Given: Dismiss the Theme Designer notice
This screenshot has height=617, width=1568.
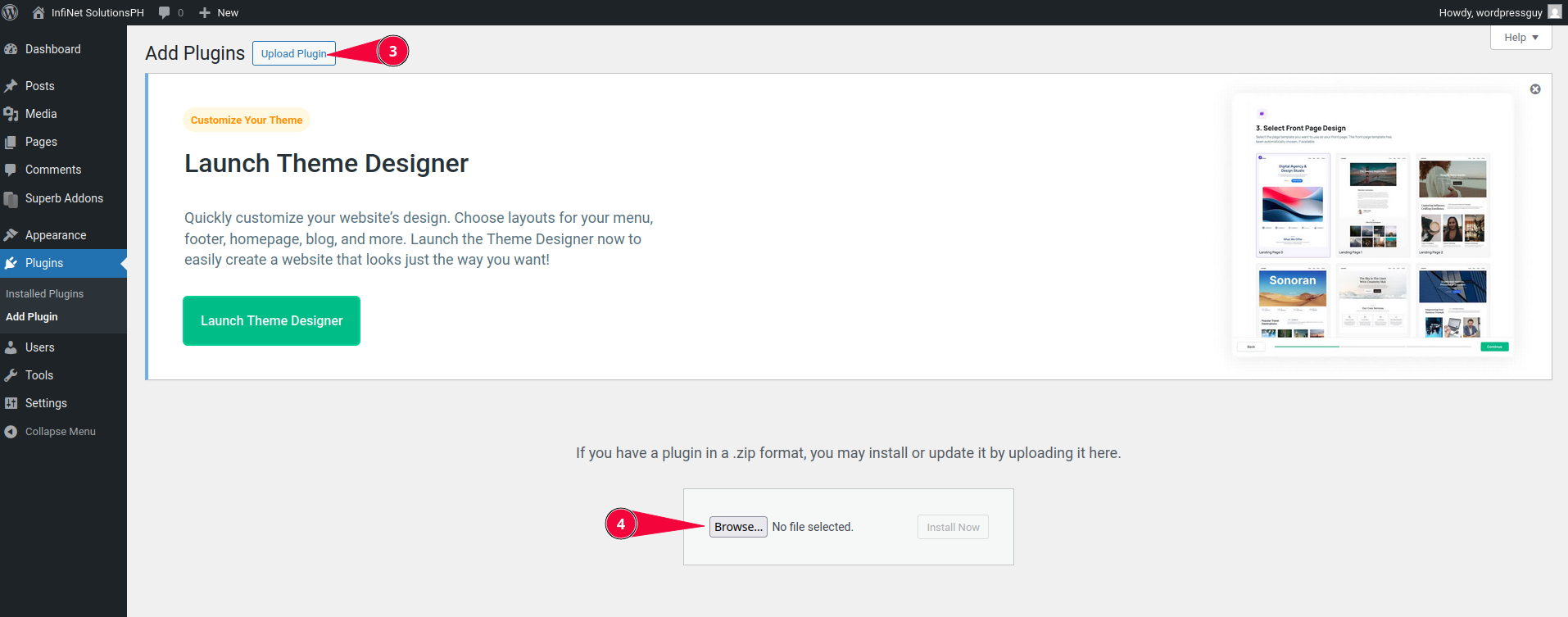Looking at the screenshot, I should coord(1535,89).
